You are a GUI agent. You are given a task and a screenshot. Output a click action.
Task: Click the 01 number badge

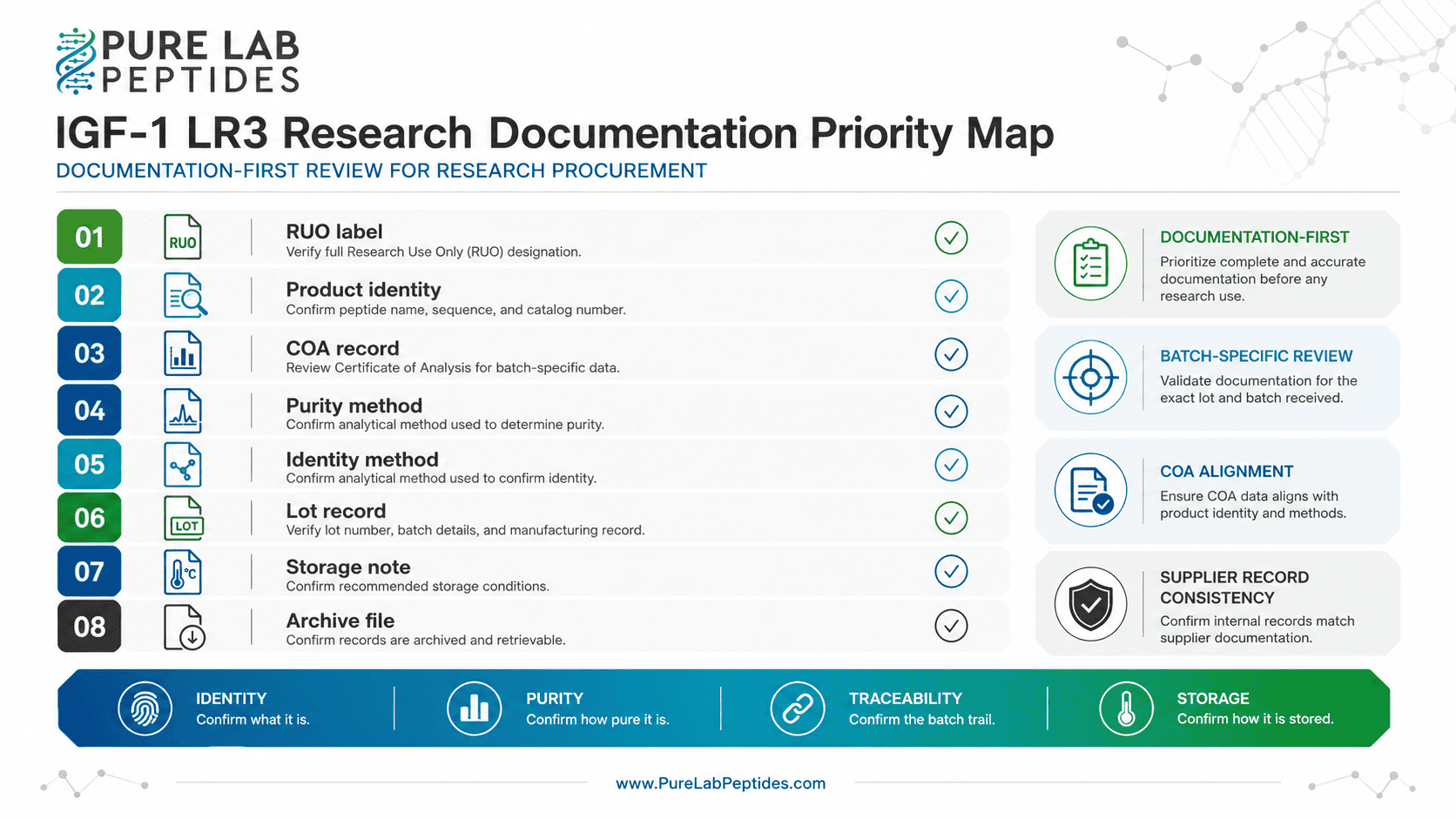click(x=90, y=237)
